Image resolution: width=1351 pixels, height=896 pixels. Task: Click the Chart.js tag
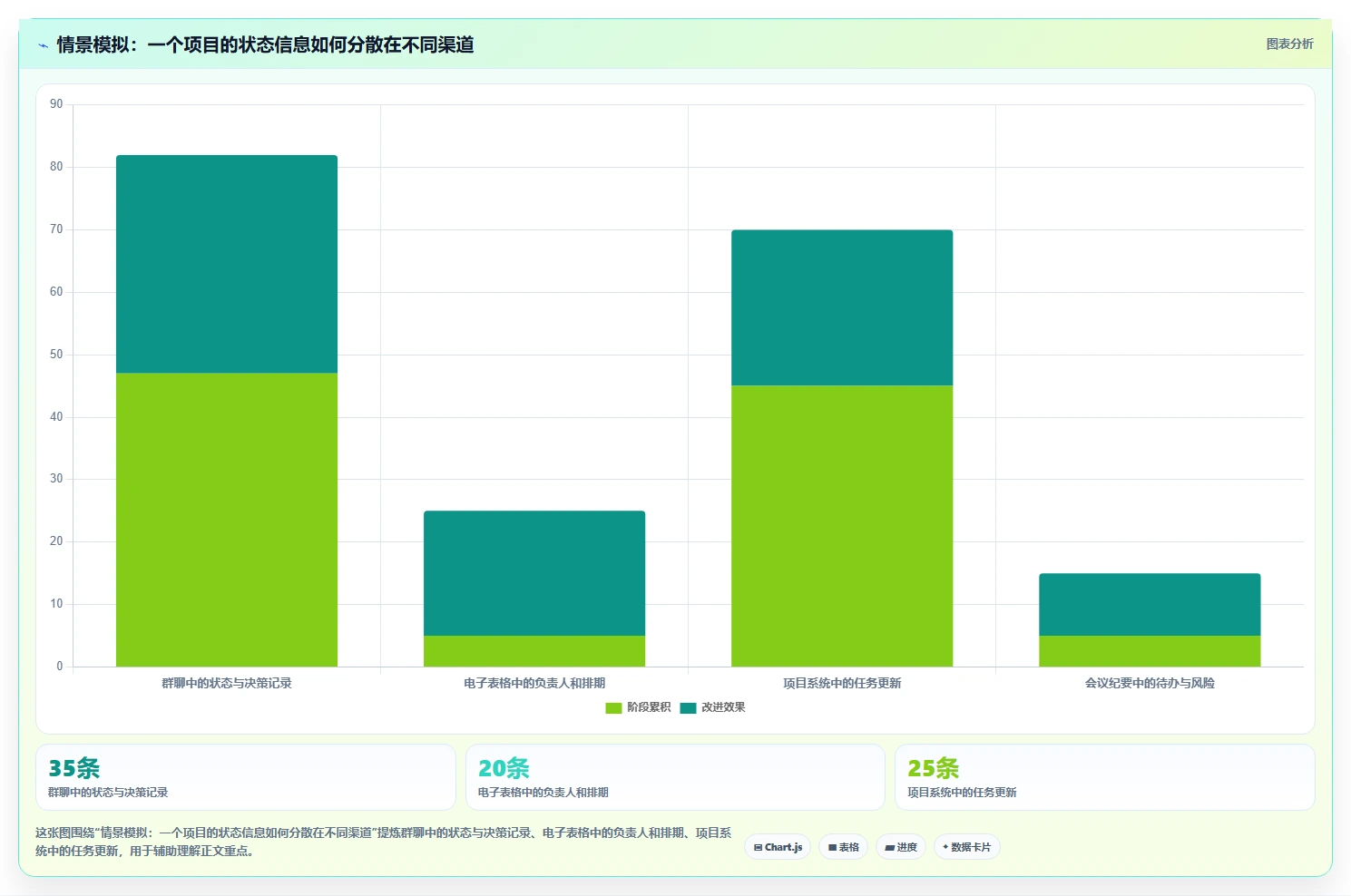778,847
